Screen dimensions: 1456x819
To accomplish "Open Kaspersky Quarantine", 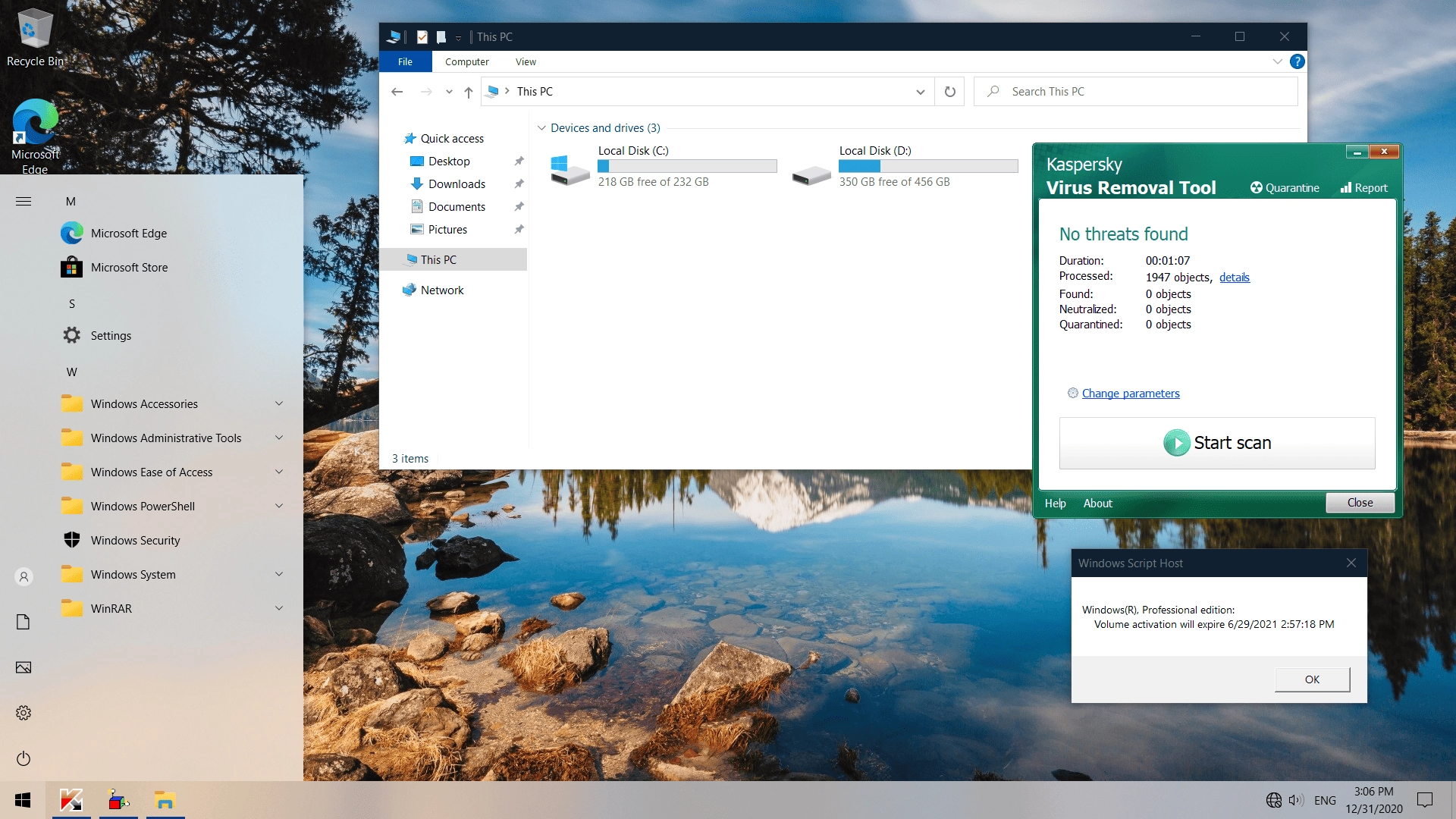I will (x=1285, y=187).
